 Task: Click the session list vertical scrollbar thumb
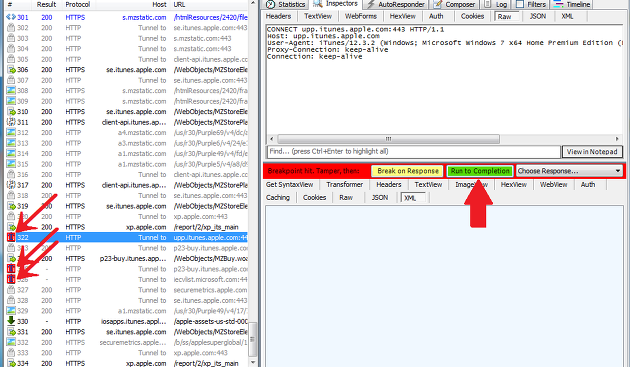tap(252, 339)
